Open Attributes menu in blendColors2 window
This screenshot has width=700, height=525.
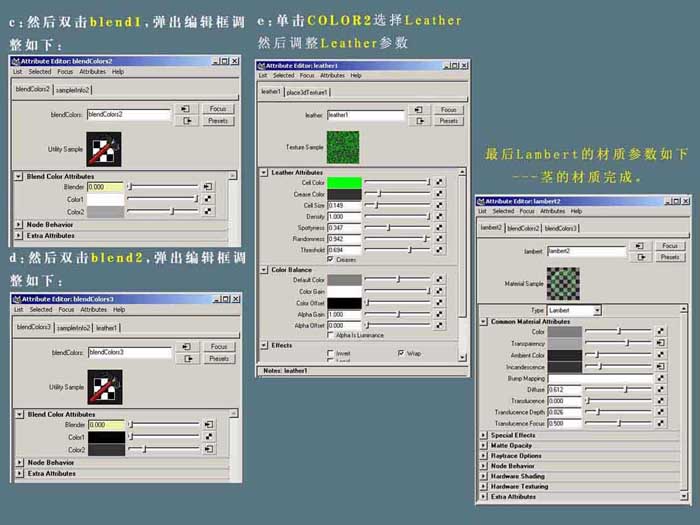click(x=92, y=71)
